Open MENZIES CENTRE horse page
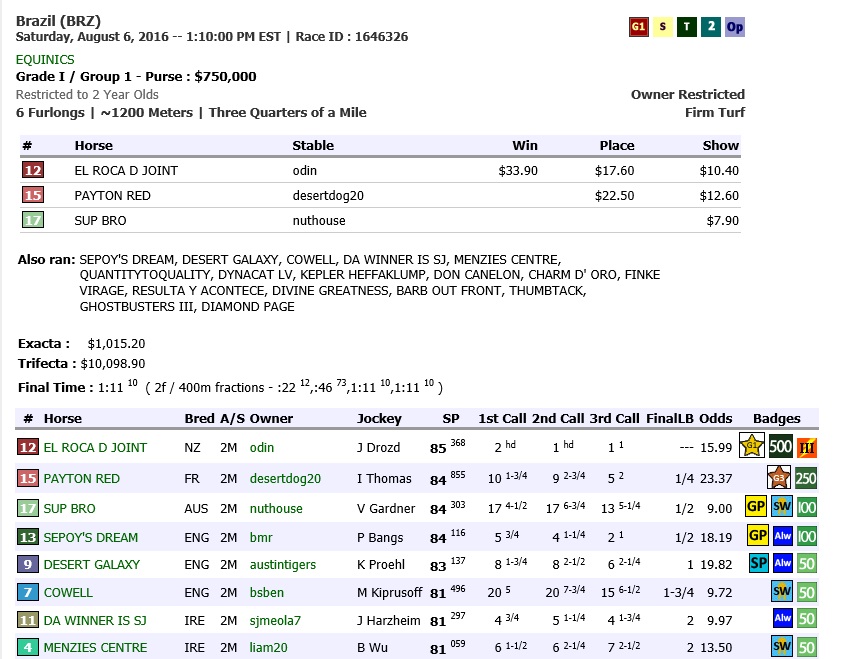 pos(96,648)
